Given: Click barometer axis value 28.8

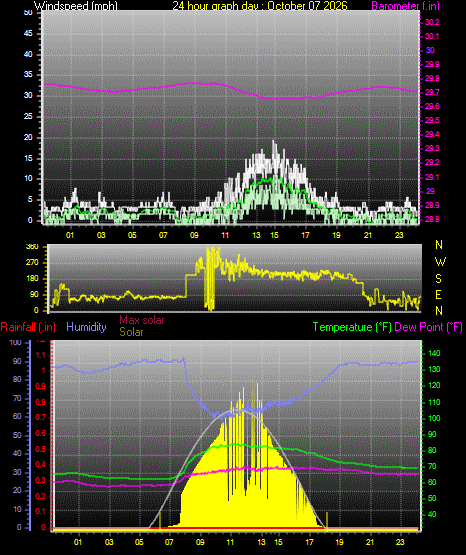Looking at the screenshot, I should coord(432,219).
